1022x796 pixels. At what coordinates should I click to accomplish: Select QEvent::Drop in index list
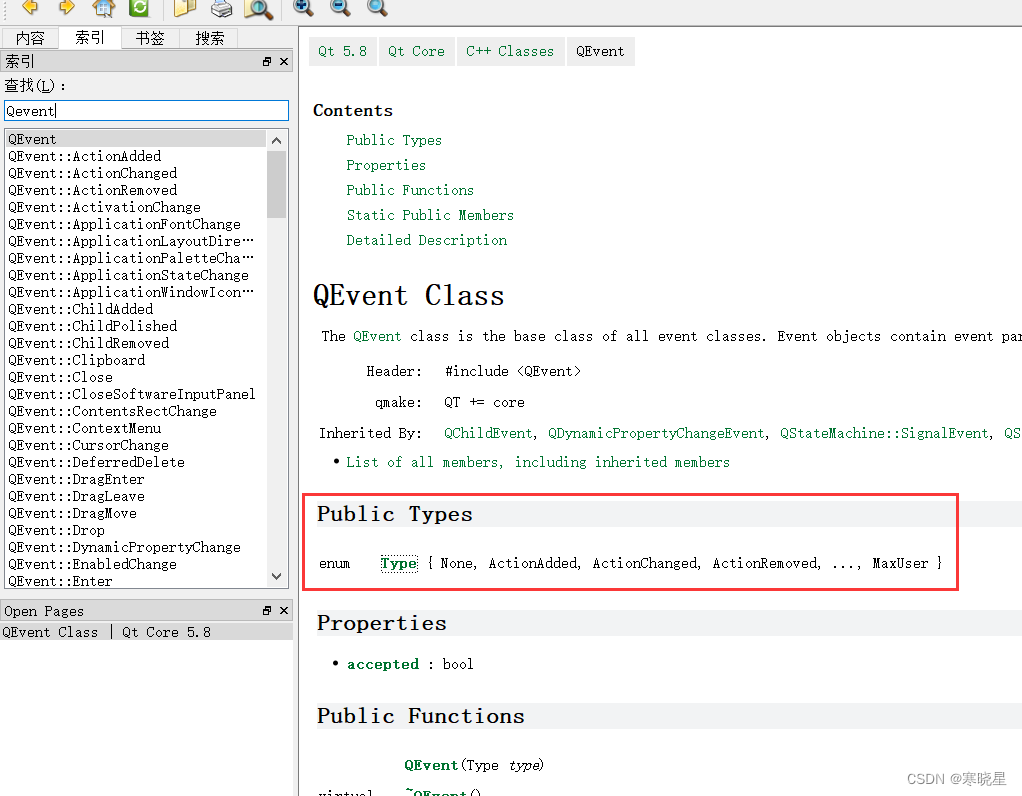[x=136, y=530]
